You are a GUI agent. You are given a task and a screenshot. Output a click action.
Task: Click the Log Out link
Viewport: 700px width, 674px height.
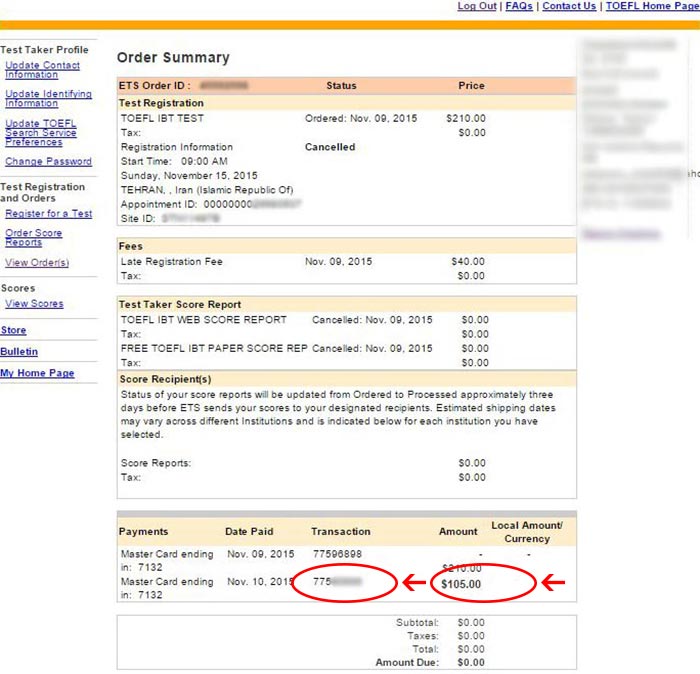[476, 6]
